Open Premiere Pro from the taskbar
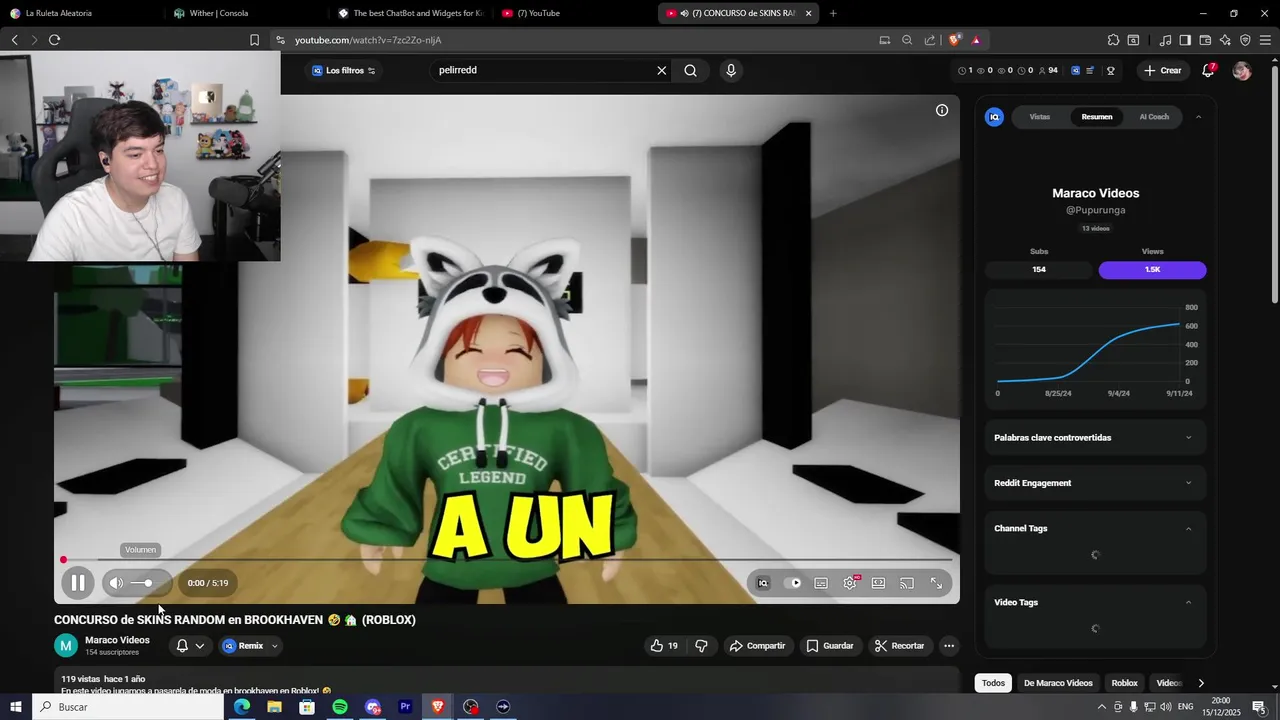This screenshot has height=720, width=1280. coord(405,707)
